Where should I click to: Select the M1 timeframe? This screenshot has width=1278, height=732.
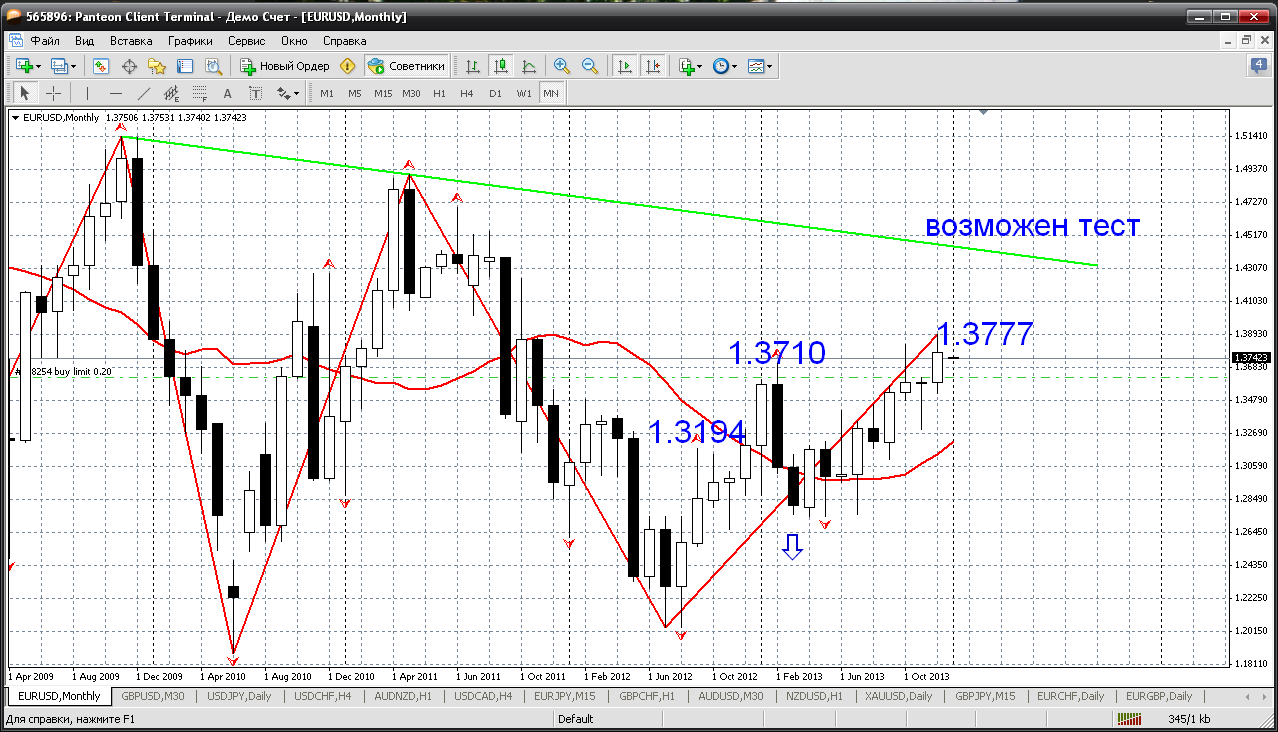coord(327,93)
